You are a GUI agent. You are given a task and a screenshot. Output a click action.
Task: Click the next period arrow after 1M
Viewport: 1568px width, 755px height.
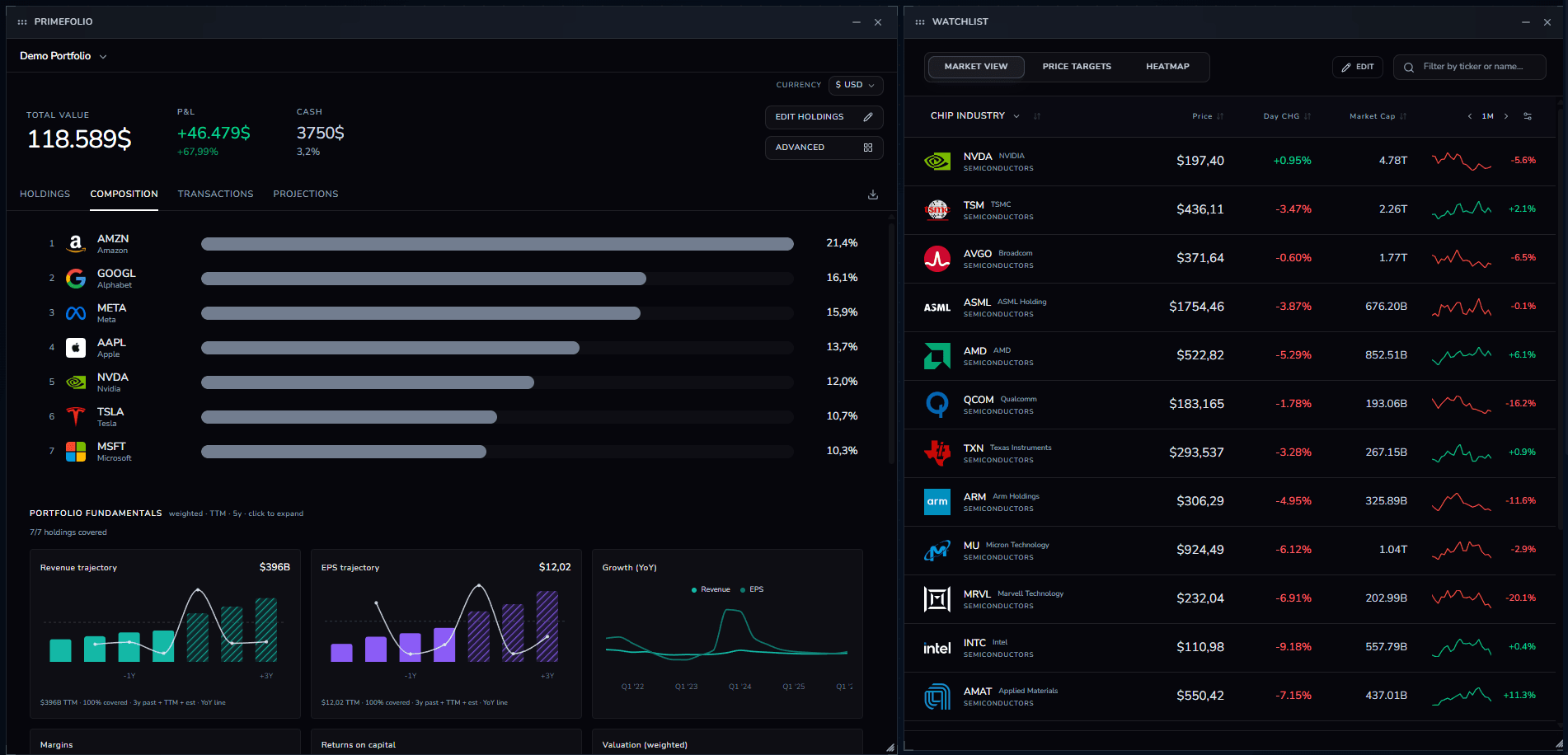click(x=1506, y=116)
